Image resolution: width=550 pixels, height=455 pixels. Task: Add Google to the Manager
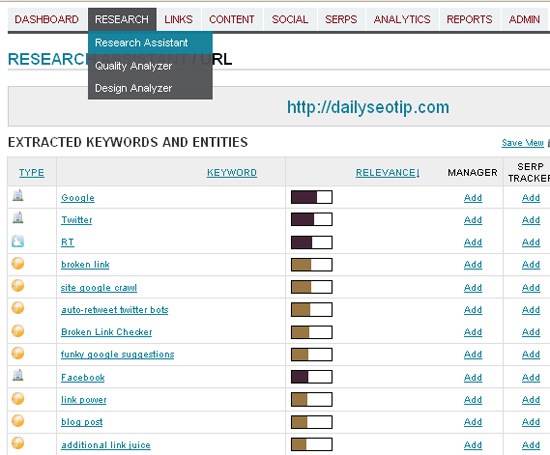click(473, 198)
